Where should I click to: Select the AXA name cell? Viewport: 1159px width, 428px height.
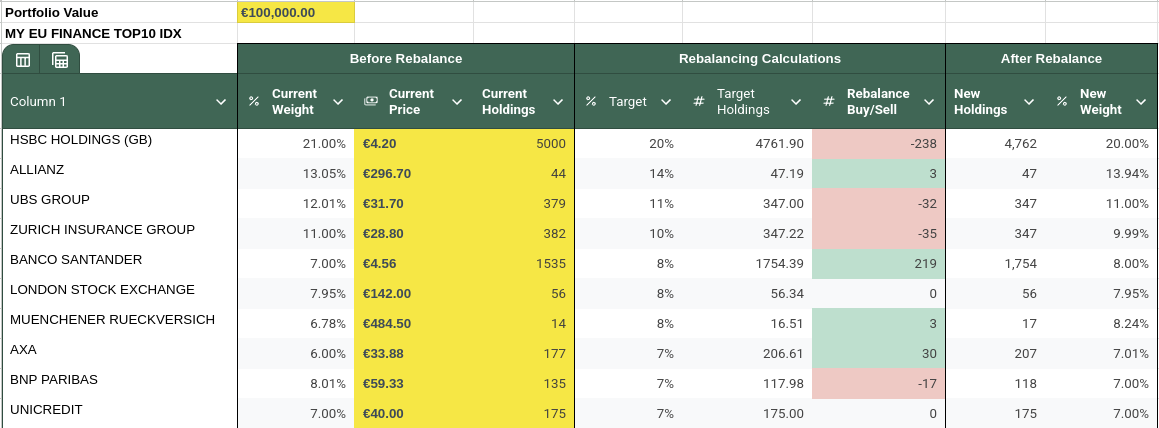click(x=120, y=353)
